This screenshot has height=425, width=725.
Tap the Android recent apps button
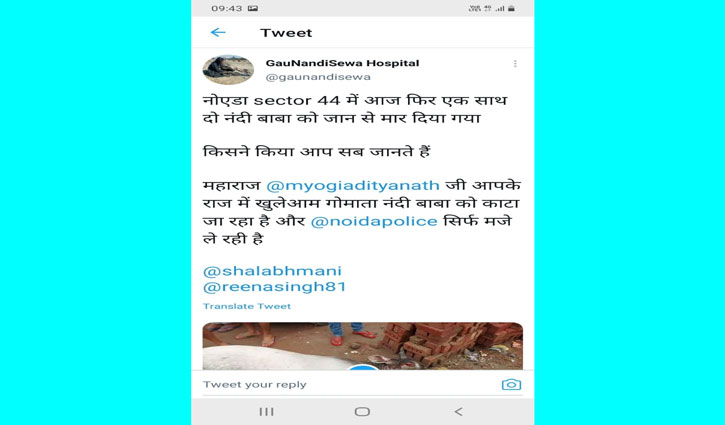point(266,412)
